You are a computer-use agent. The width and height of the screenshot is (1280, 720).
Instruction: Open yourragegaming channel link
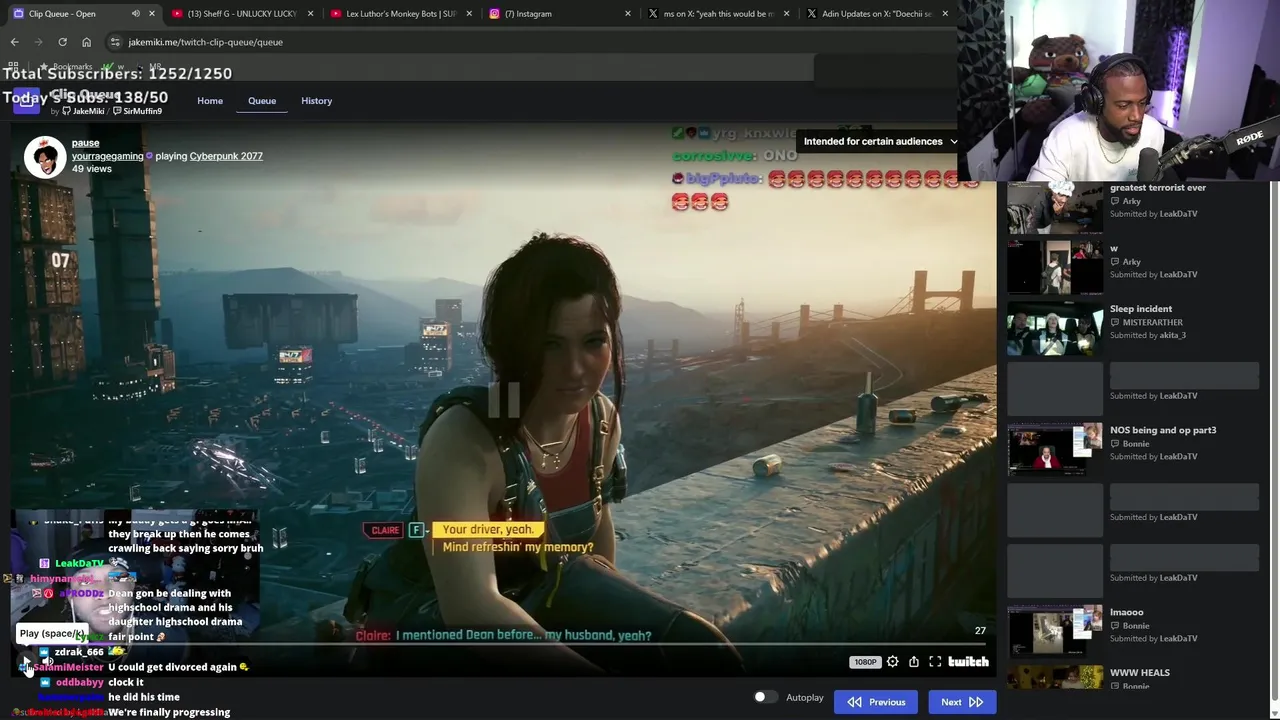pos(107,156)
